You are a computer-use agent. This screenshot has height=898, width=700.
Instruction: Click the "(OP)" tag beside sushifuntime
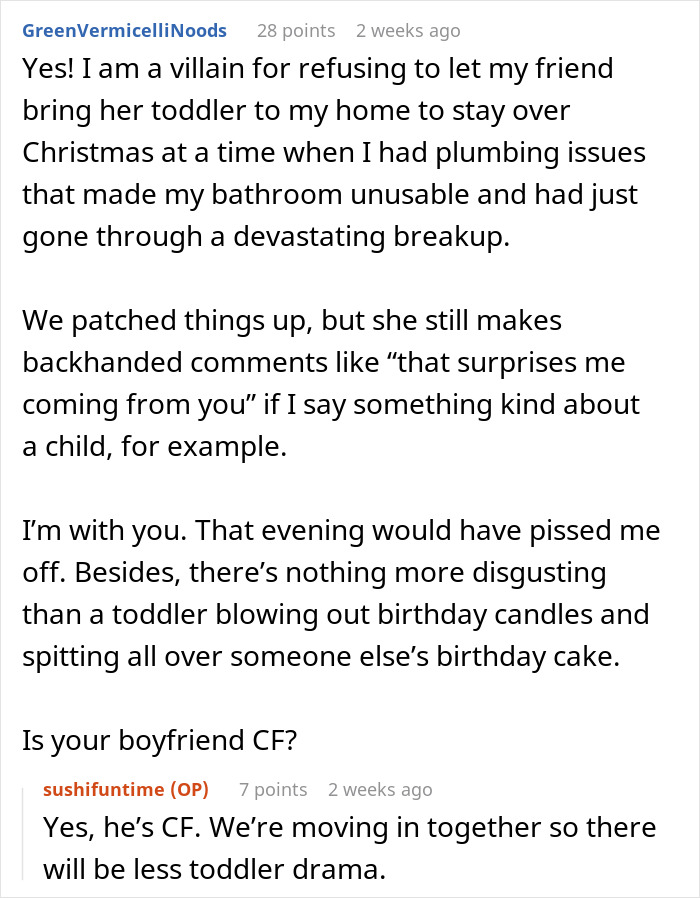(189, 789)
